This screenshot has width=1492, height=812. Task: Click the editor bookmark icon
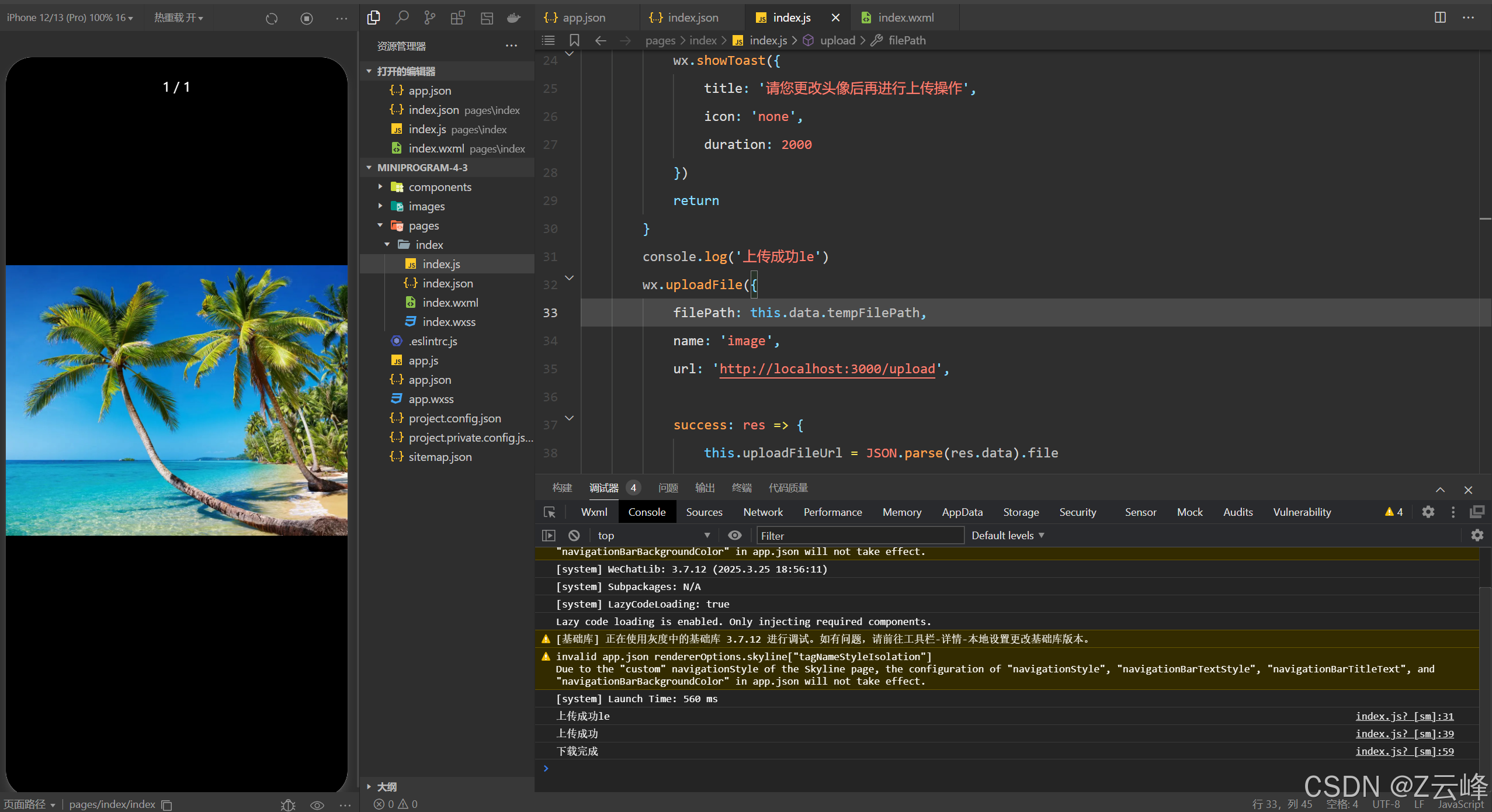point(574,40)
